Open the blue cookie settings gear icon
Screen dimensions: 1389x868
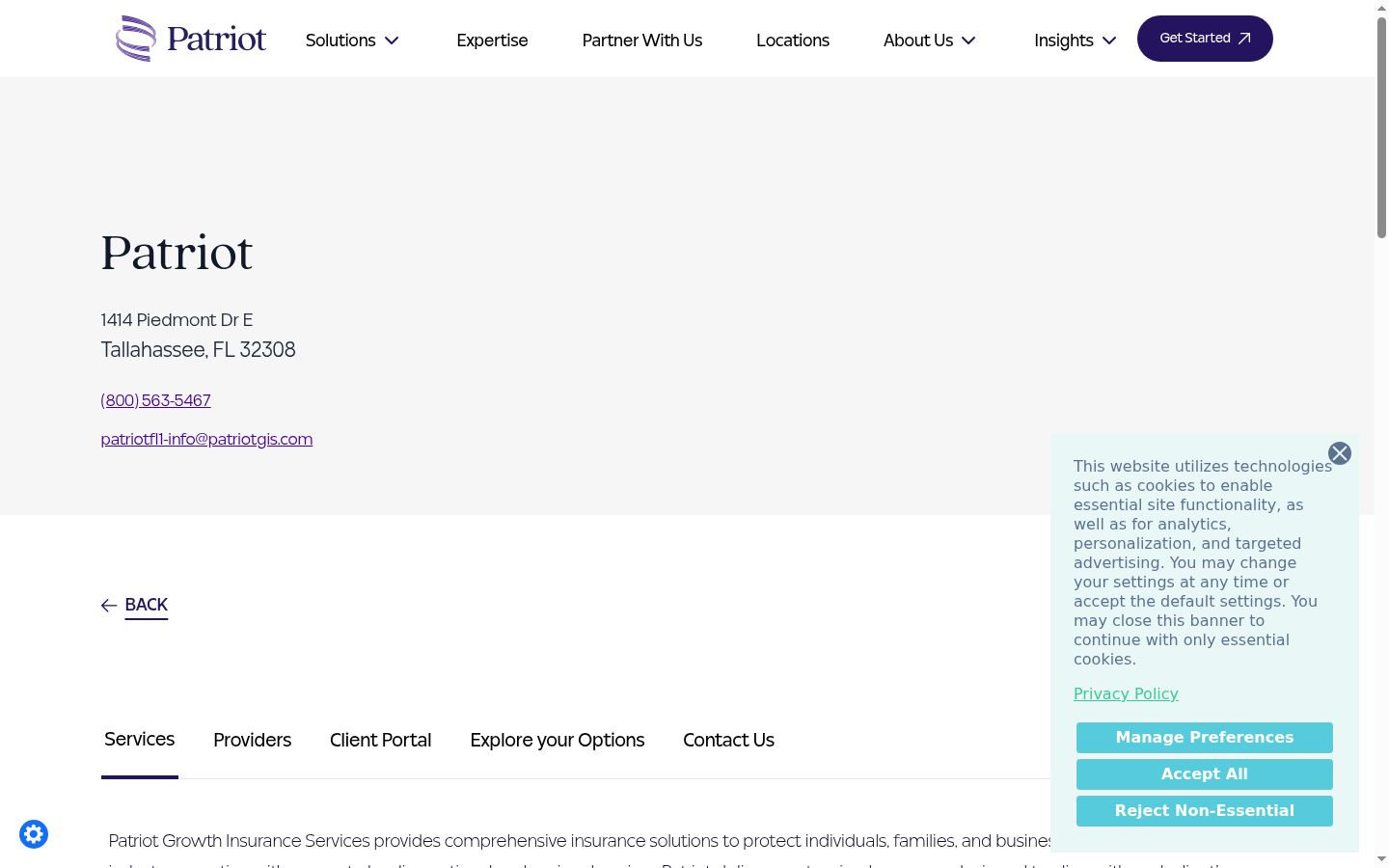click(x=34, y=834)
